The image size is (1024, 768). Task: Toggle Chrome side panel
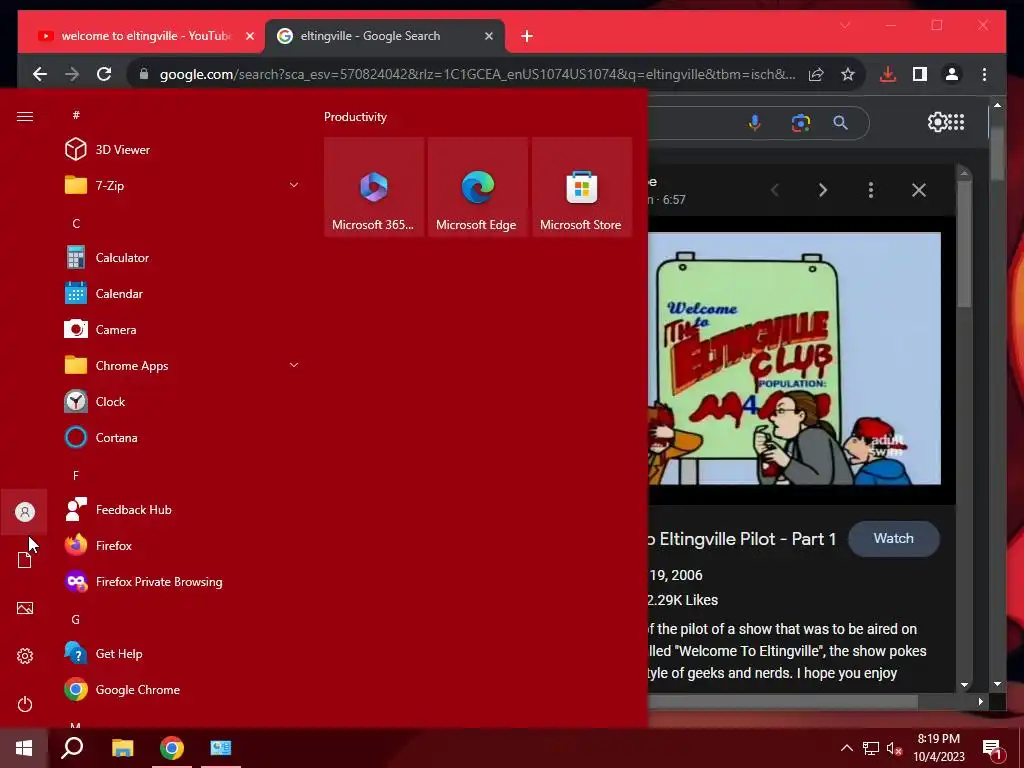pos(920,74)
